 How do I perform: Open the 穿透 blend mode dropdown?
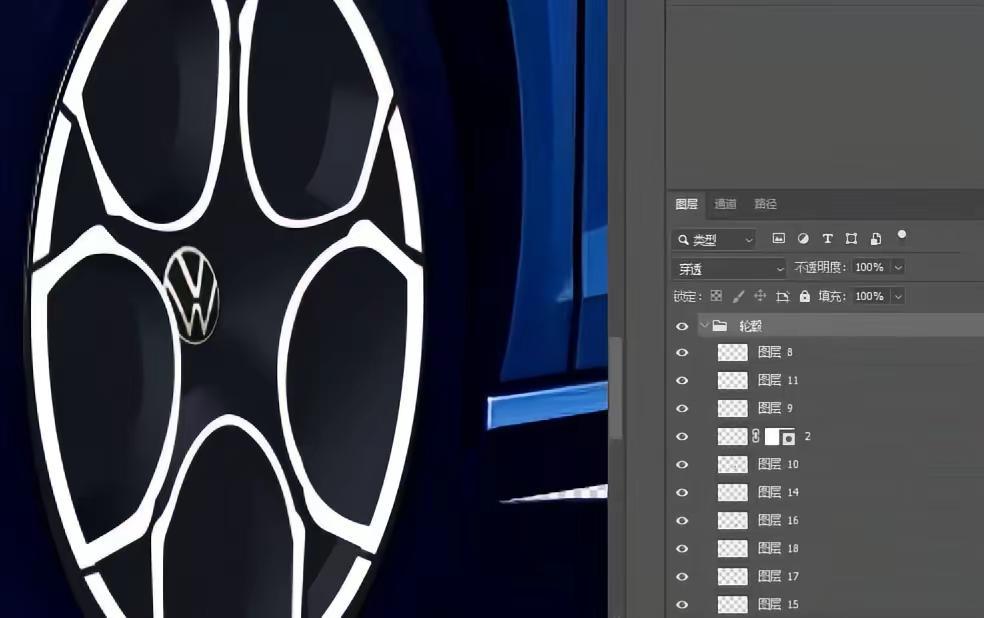[x=729, y=269]
